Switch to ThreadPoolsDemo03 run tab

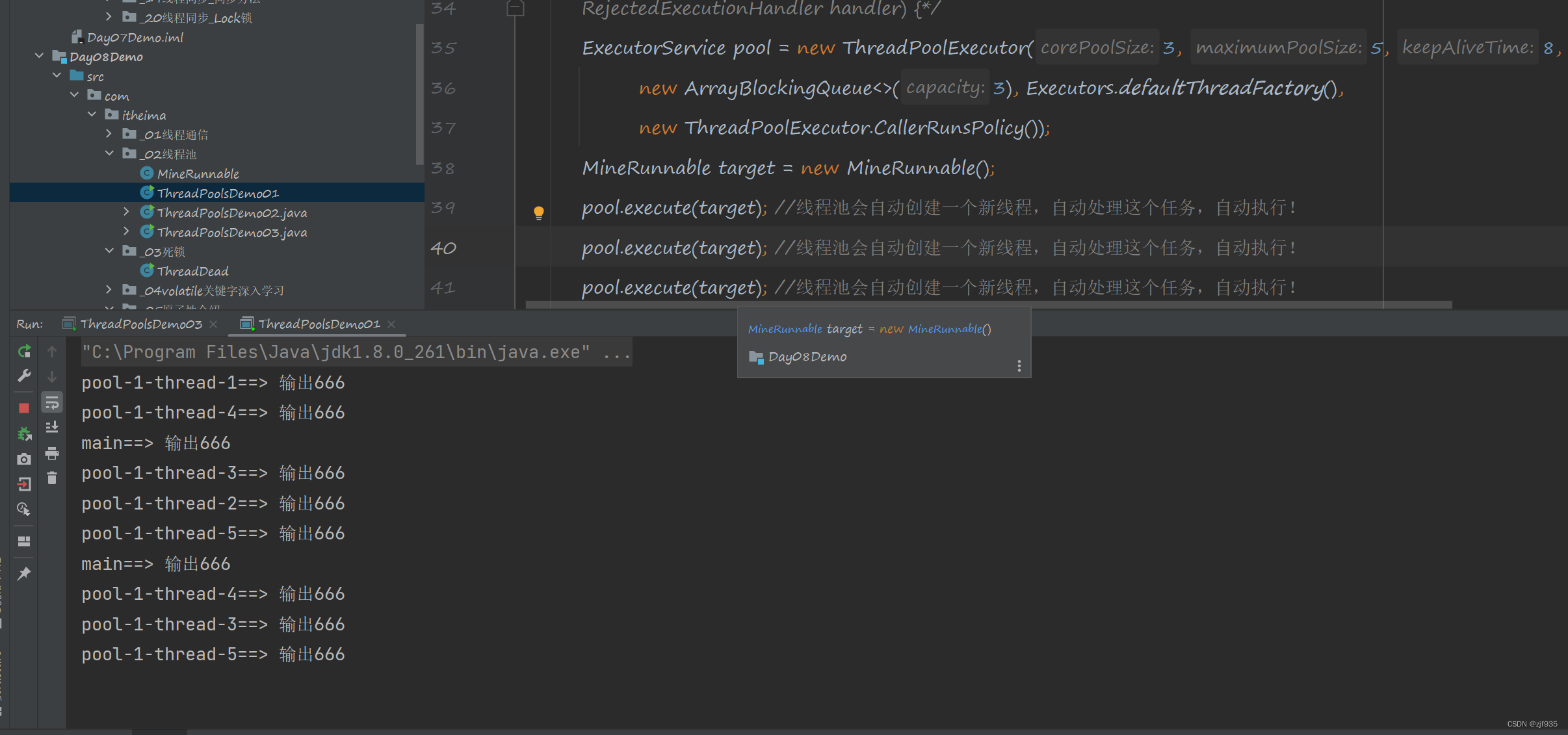pos(141,324)
